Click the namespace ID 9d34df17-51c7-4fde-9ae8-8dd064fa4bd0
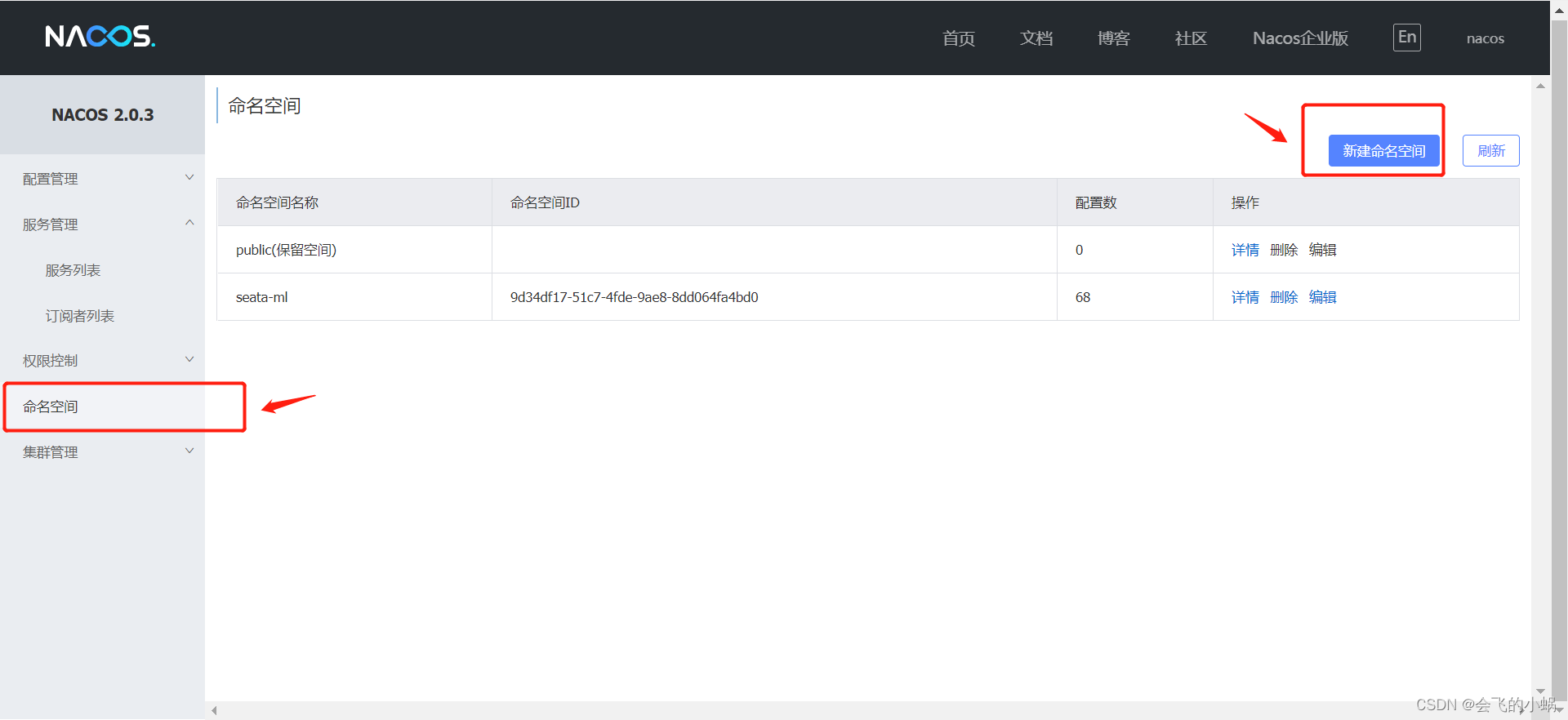 click(x=634, y=297)
